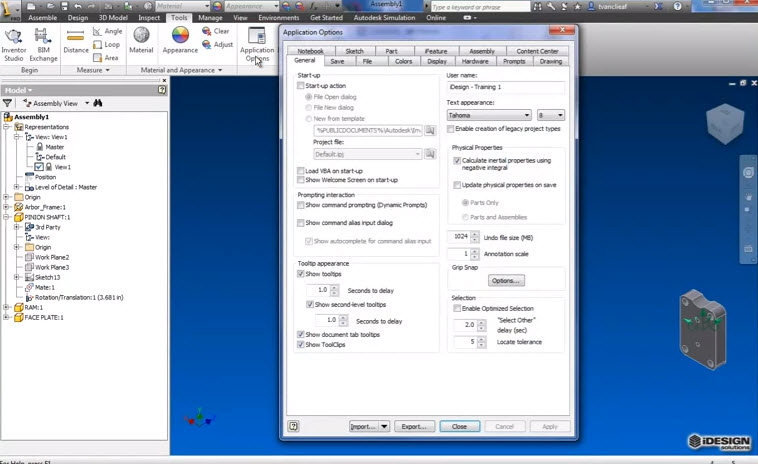
Task: Click the Adjust appearance tool
Action: click(218, 44)
